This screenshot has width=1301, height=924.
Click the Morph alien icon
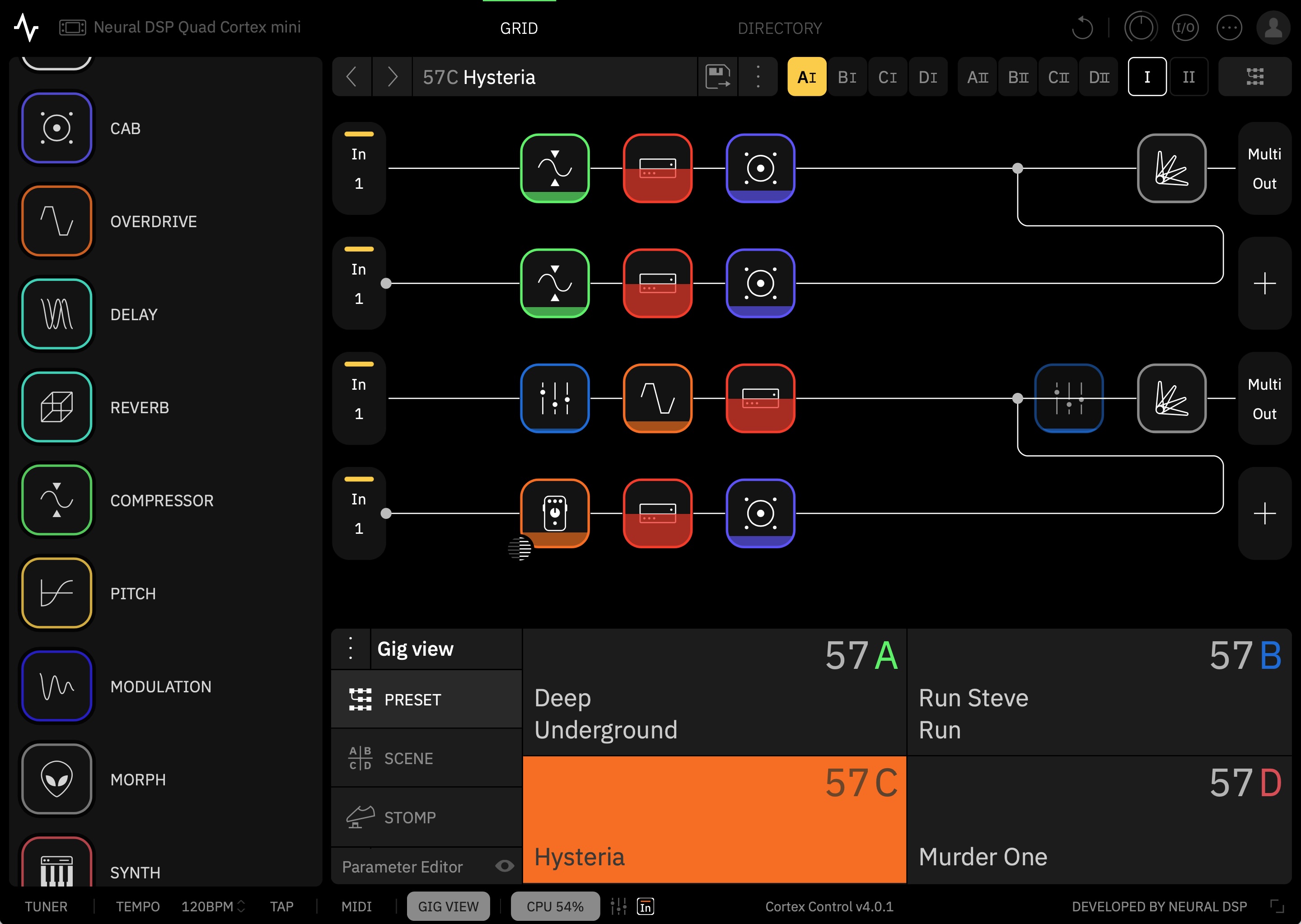56,779
